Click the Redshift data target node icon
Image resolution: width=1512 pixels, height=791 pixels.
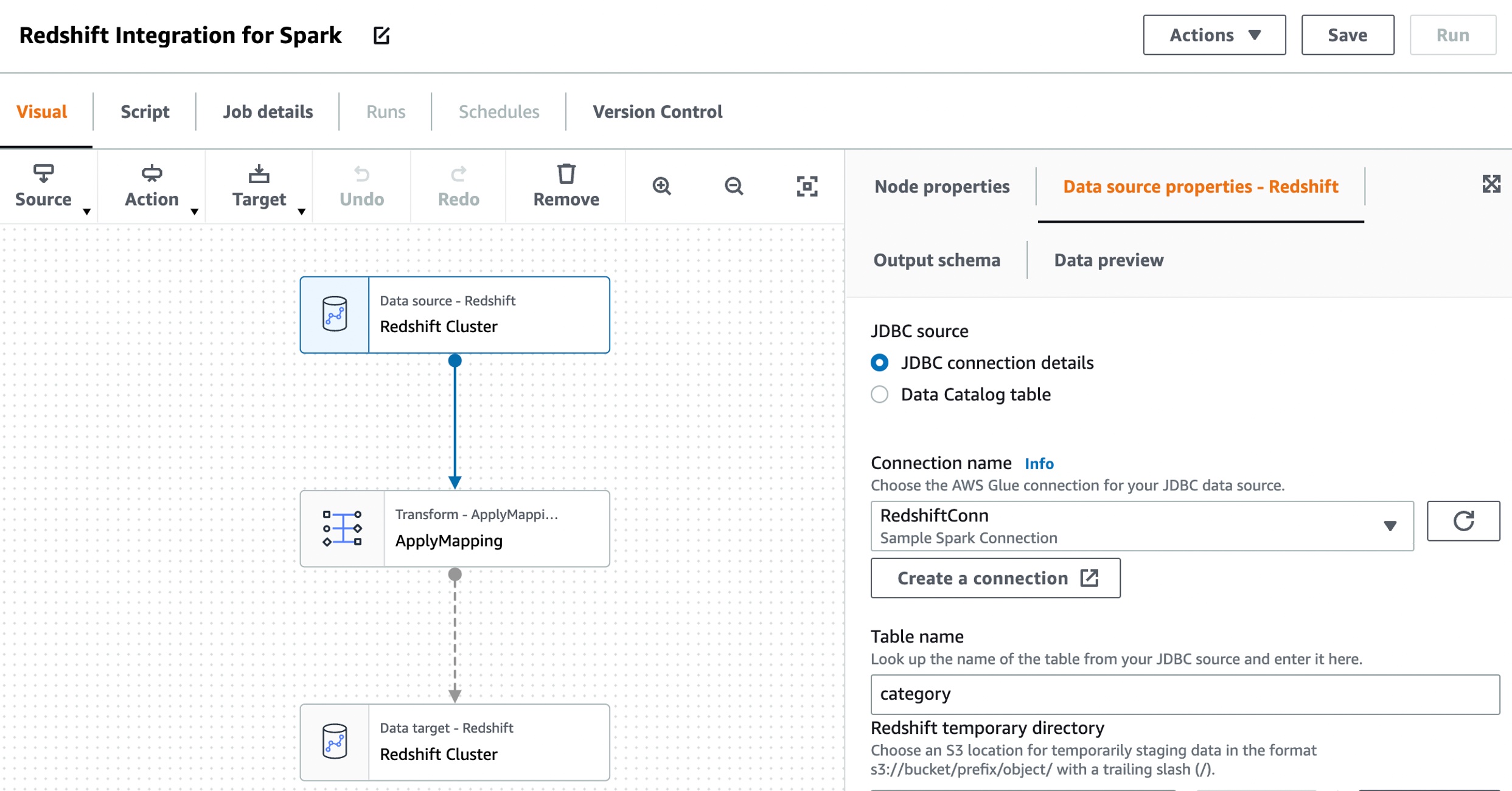[335, 742]
